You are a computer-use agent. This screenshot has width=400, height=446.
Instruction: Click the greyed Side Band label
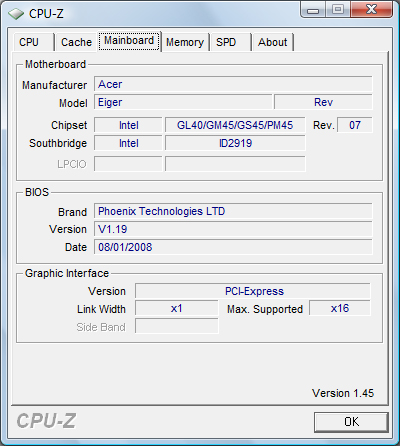[x=101, y=327]
